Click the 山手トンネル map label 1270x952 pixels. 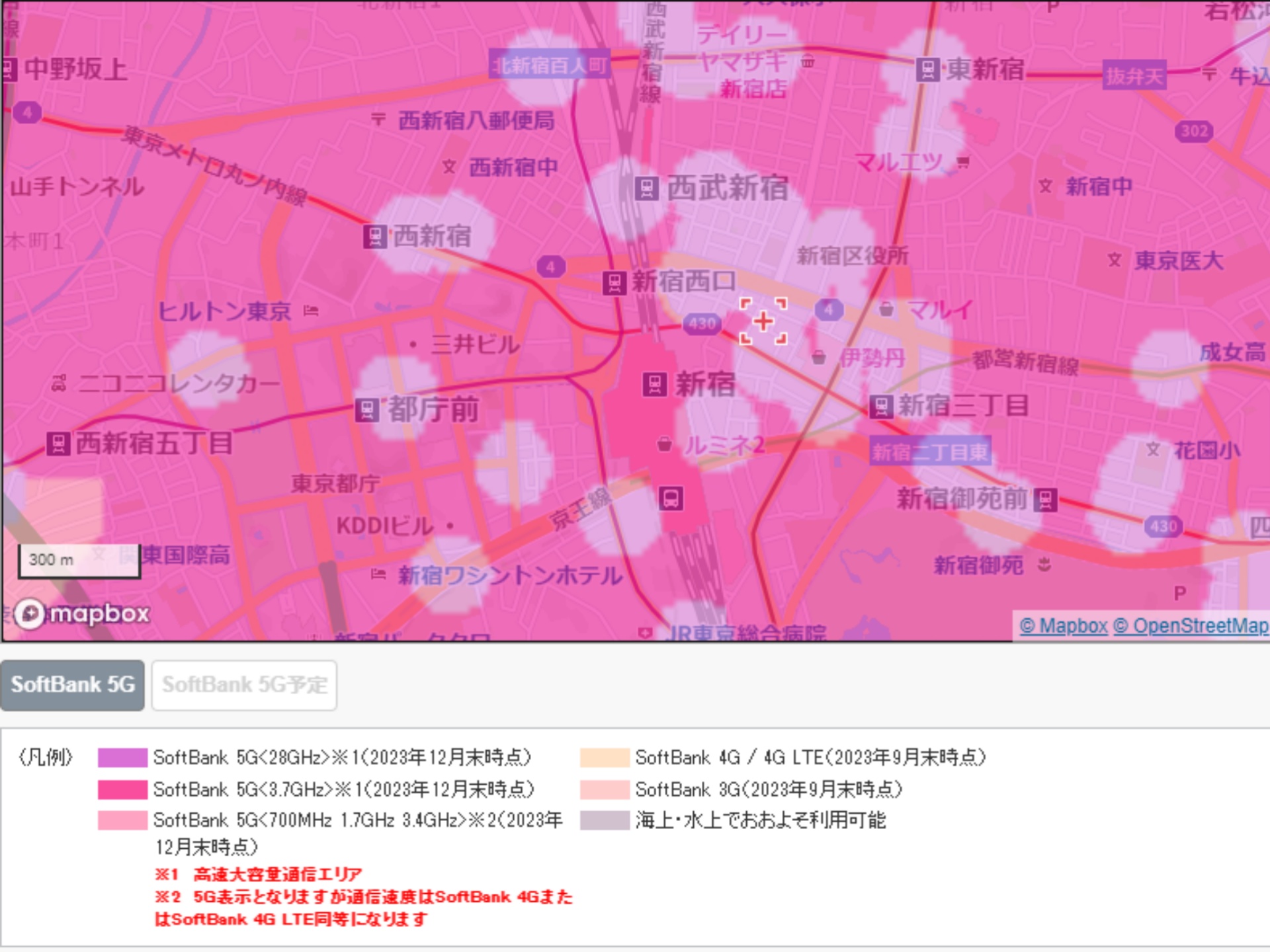(77, 187)
